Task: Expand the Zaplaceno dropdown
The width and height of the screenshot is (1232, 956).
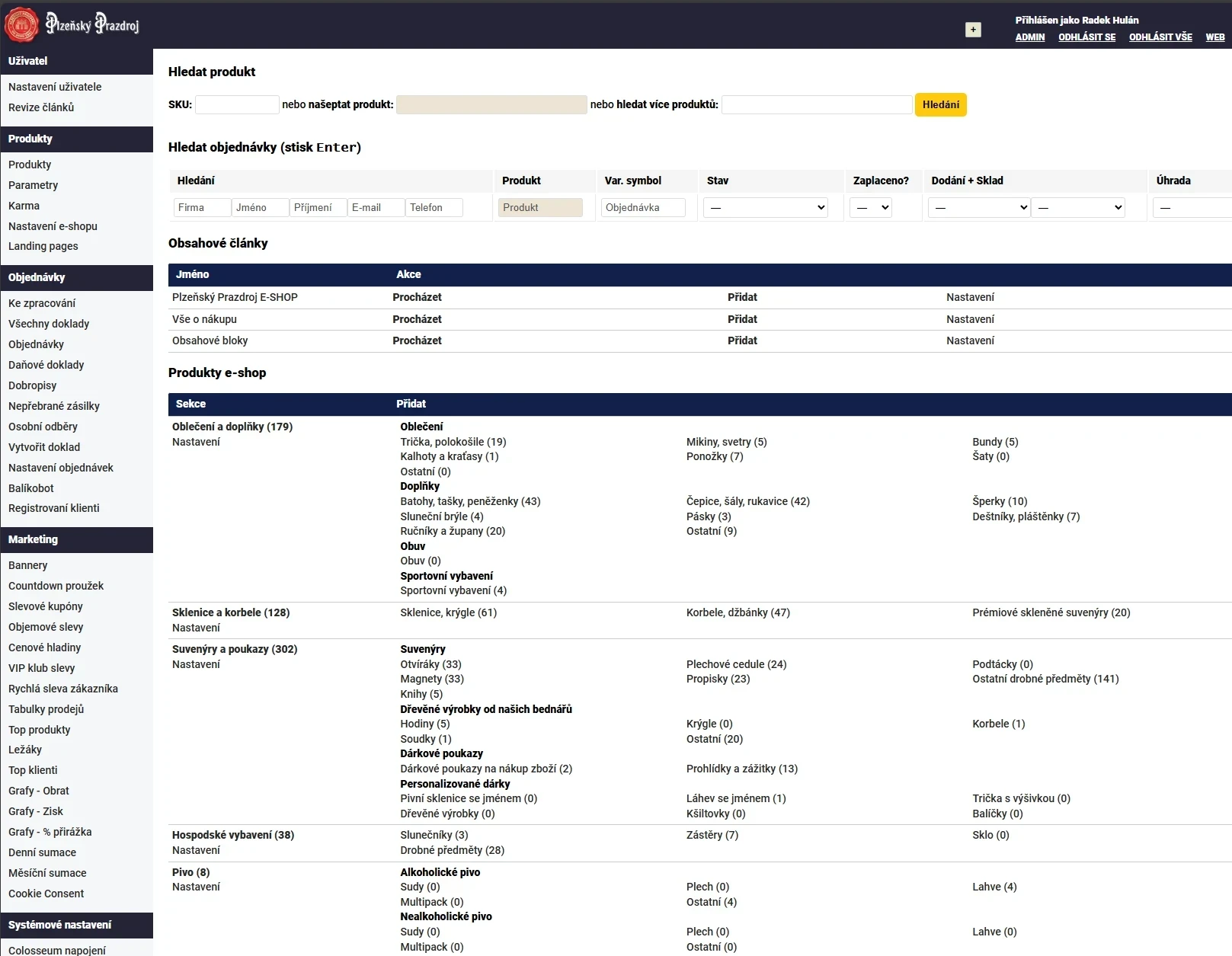Action: [870, 207]
